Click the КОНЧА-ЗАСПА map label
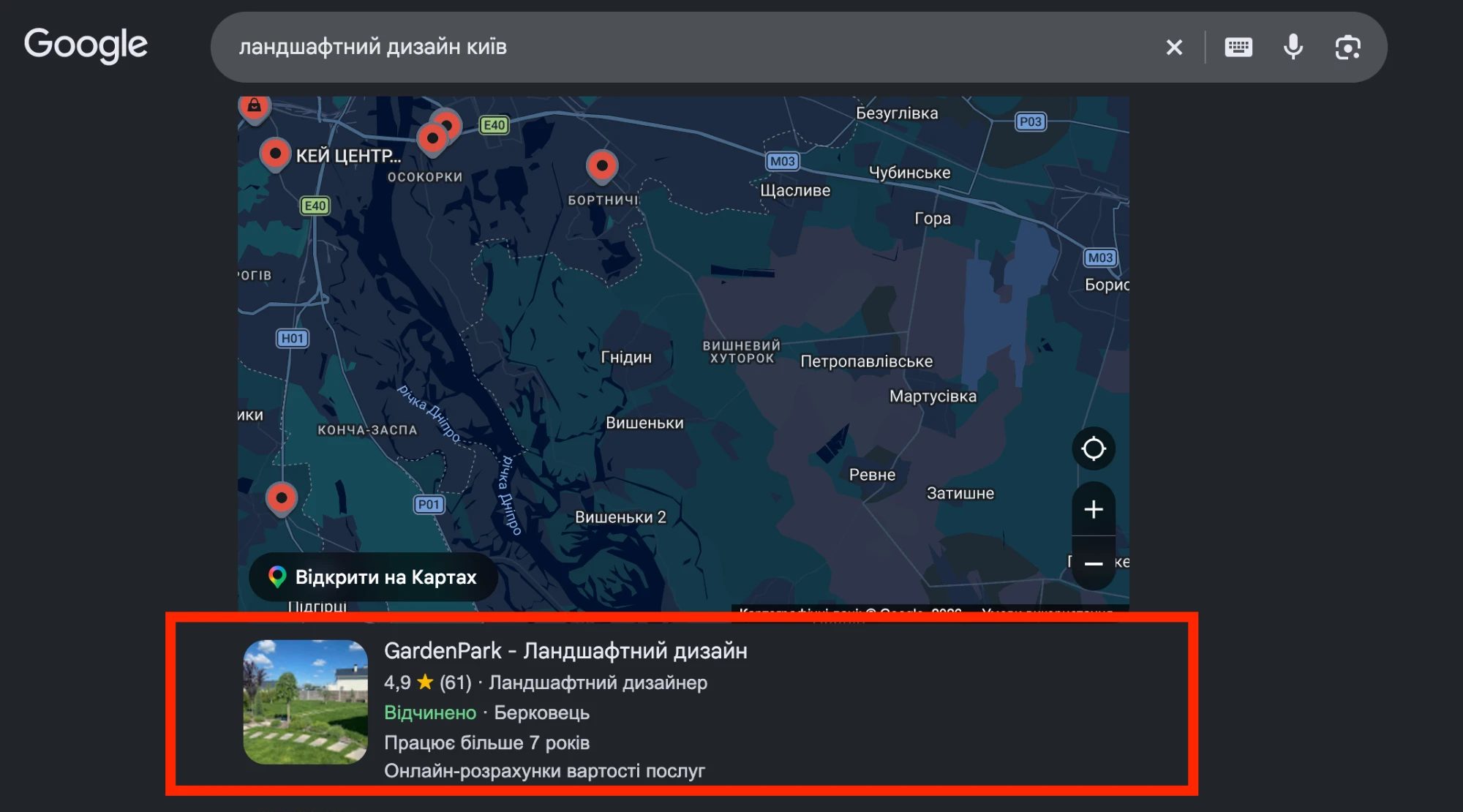This screenshot has width=1463, height=812. (367, 430)
